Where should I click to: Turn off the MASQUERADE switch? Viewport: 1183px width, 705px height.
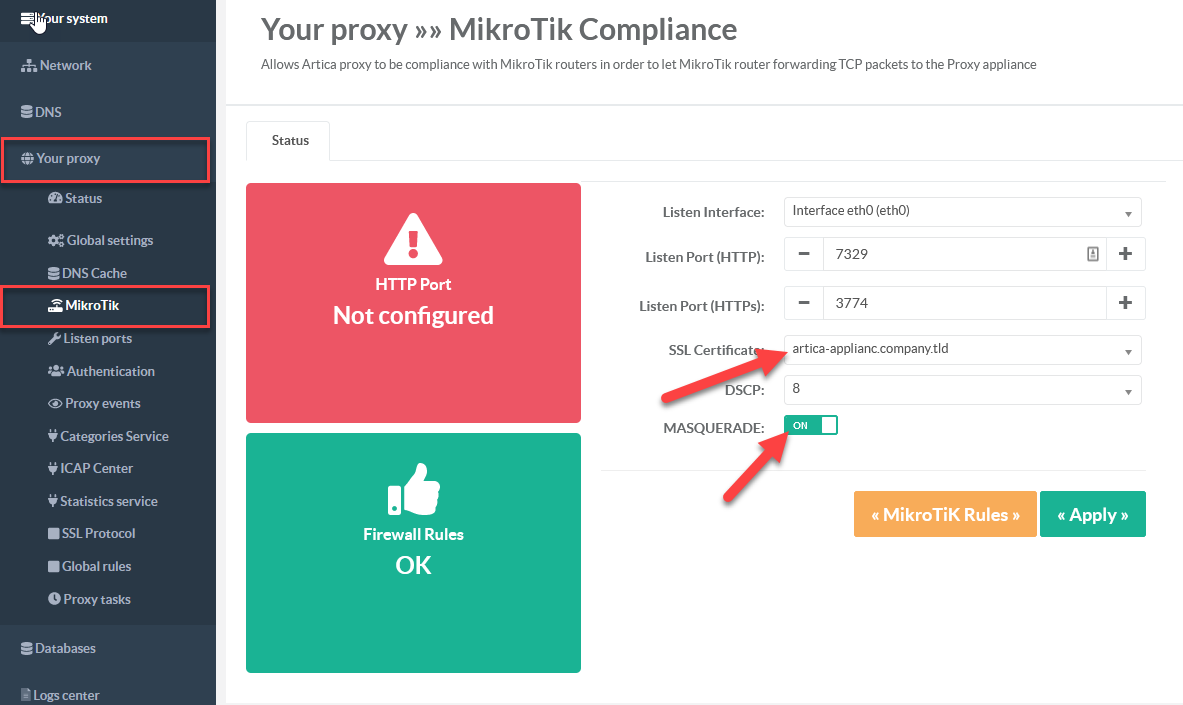(810, 425)
